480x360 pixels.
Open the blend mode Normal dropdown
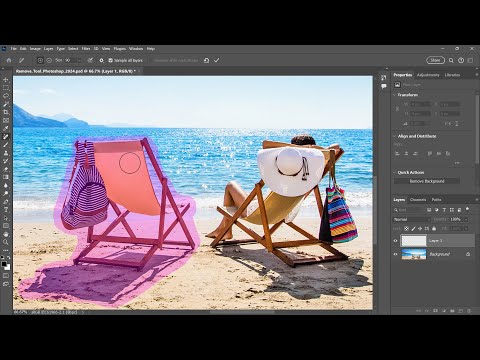tap(412, 219)
